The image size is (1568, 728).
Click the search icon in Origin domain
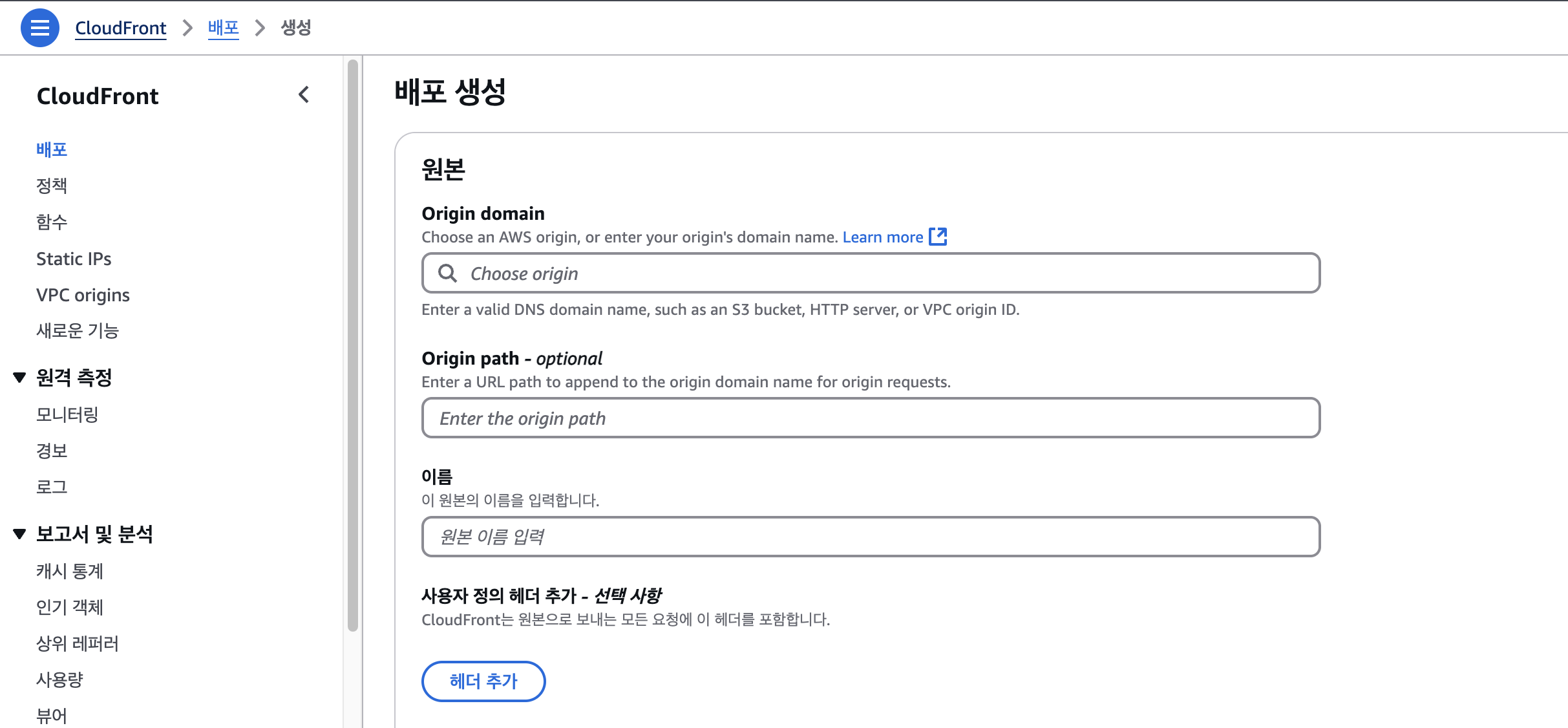[x=447, y=273]
